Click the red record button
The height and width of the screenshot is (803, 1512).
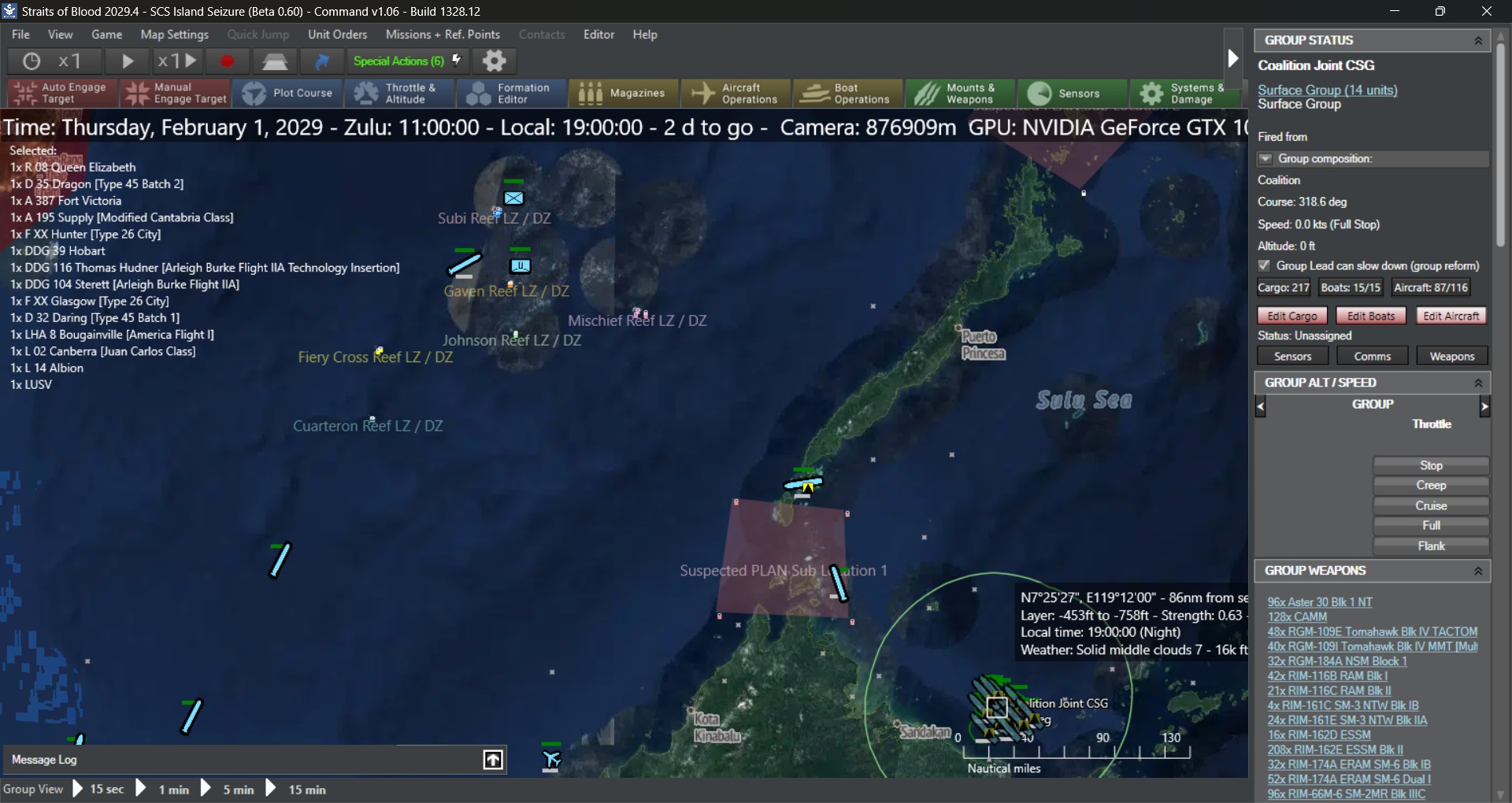click(x=227, y=61)
